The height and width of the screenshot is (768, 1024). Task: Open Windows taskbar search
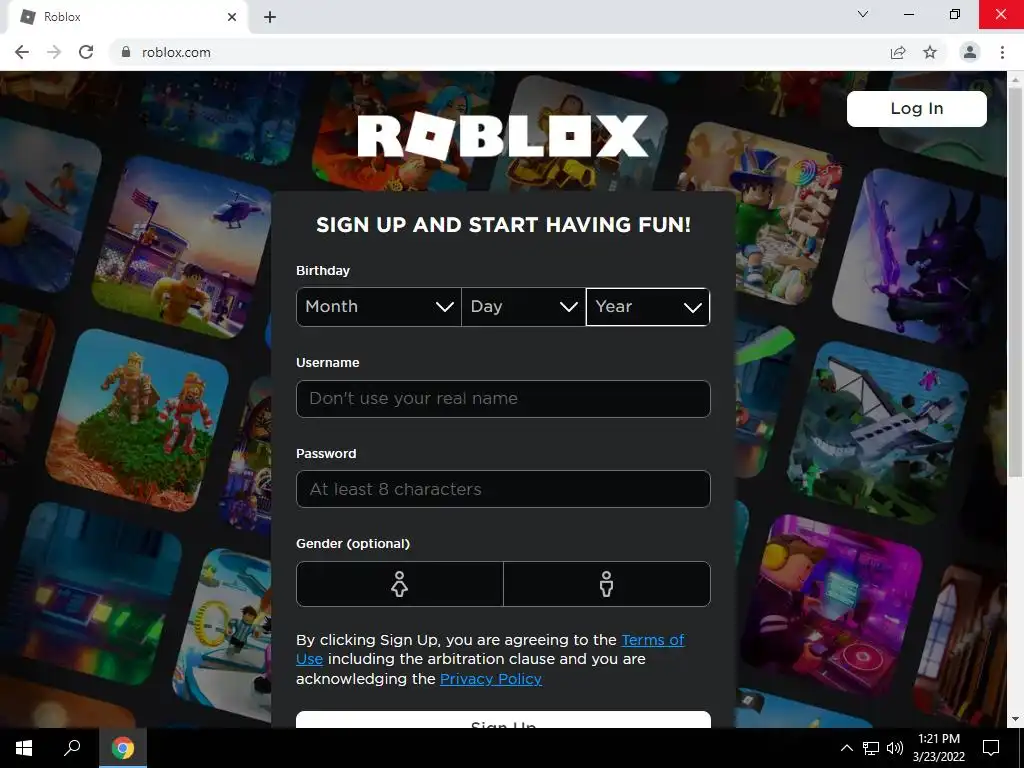click(72, 748)
